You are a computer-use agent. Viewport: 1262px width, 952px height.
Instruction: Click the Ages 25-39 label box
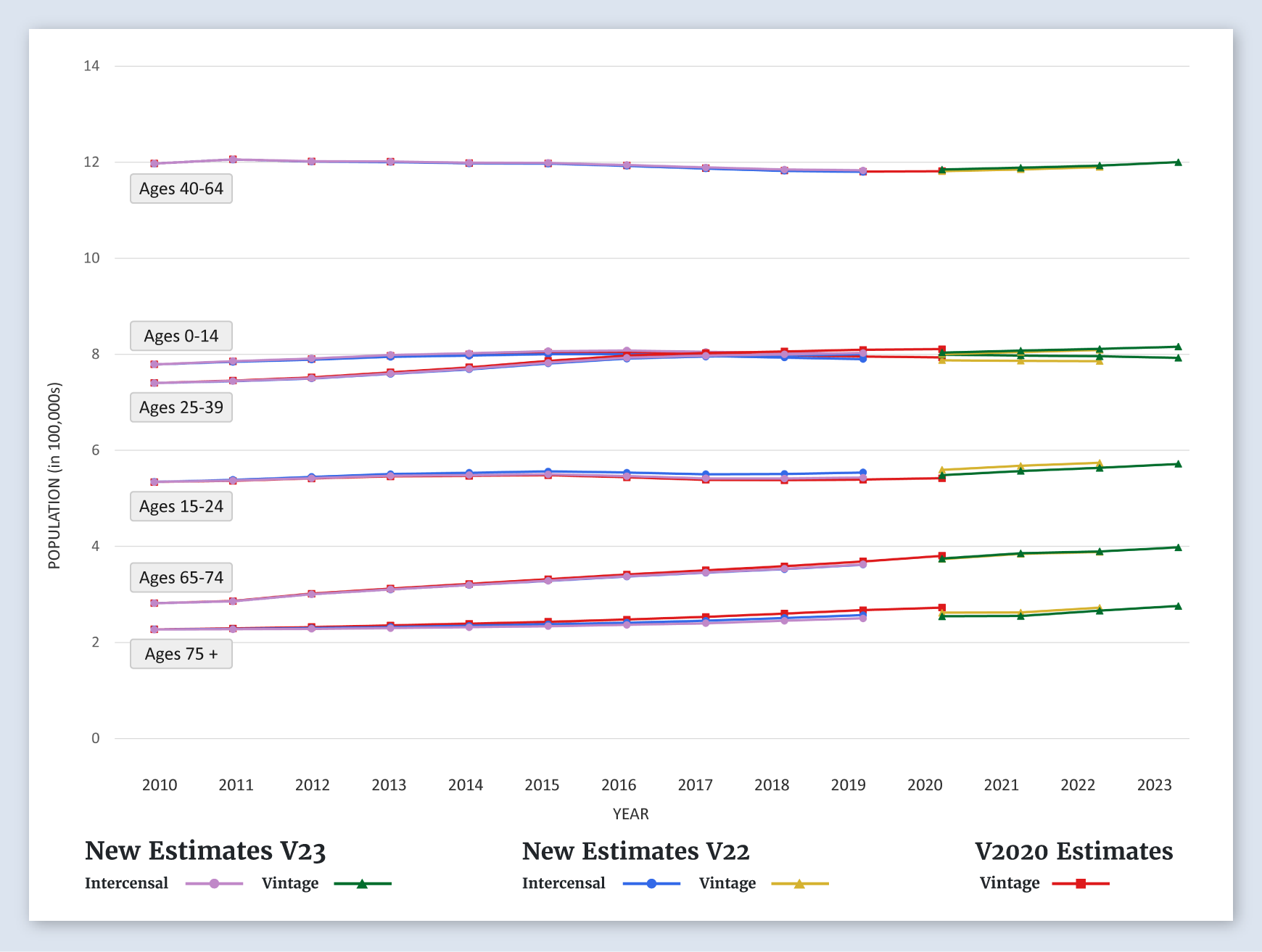coord(181,407)
